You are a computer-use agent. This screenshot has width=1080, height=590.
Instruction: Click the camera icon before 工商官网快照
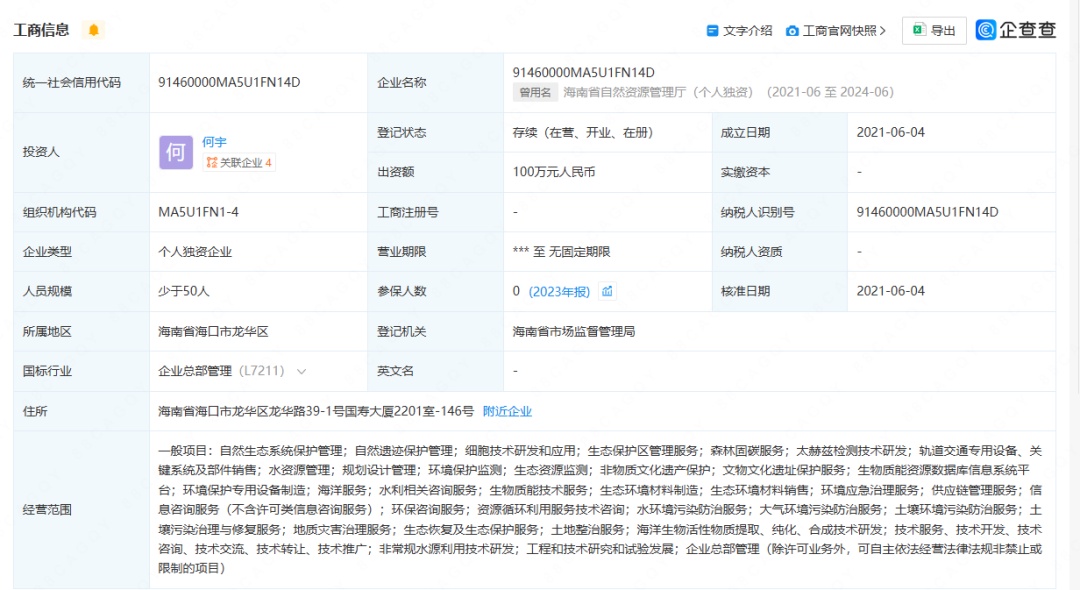coord(793,31)
